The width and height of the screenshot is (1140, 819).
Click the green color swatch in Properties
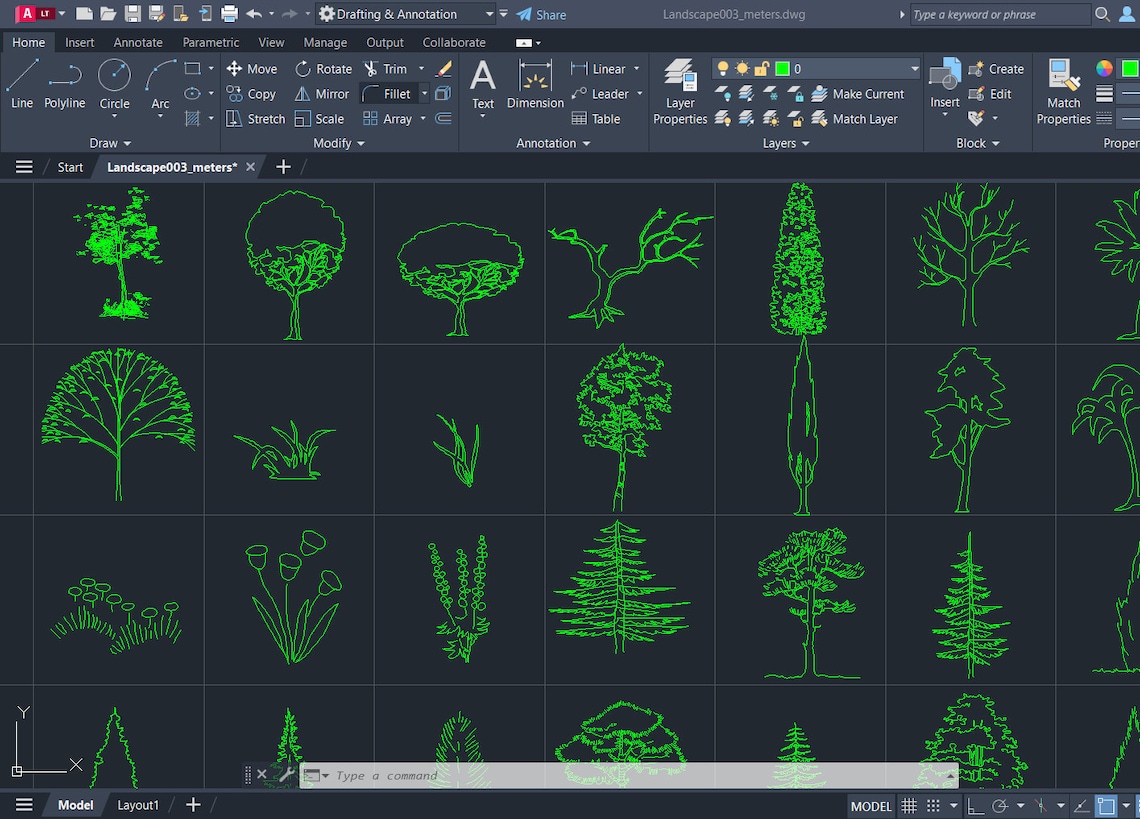coord(1131,68)
